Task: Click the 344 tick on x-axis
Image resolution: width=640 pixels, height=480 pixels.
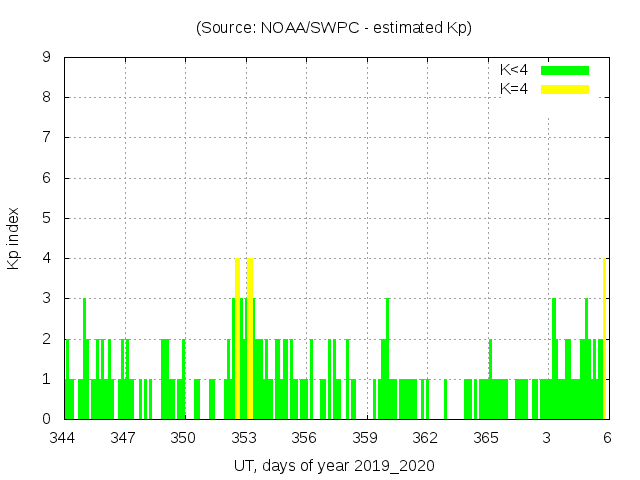Action: point(63,438)
